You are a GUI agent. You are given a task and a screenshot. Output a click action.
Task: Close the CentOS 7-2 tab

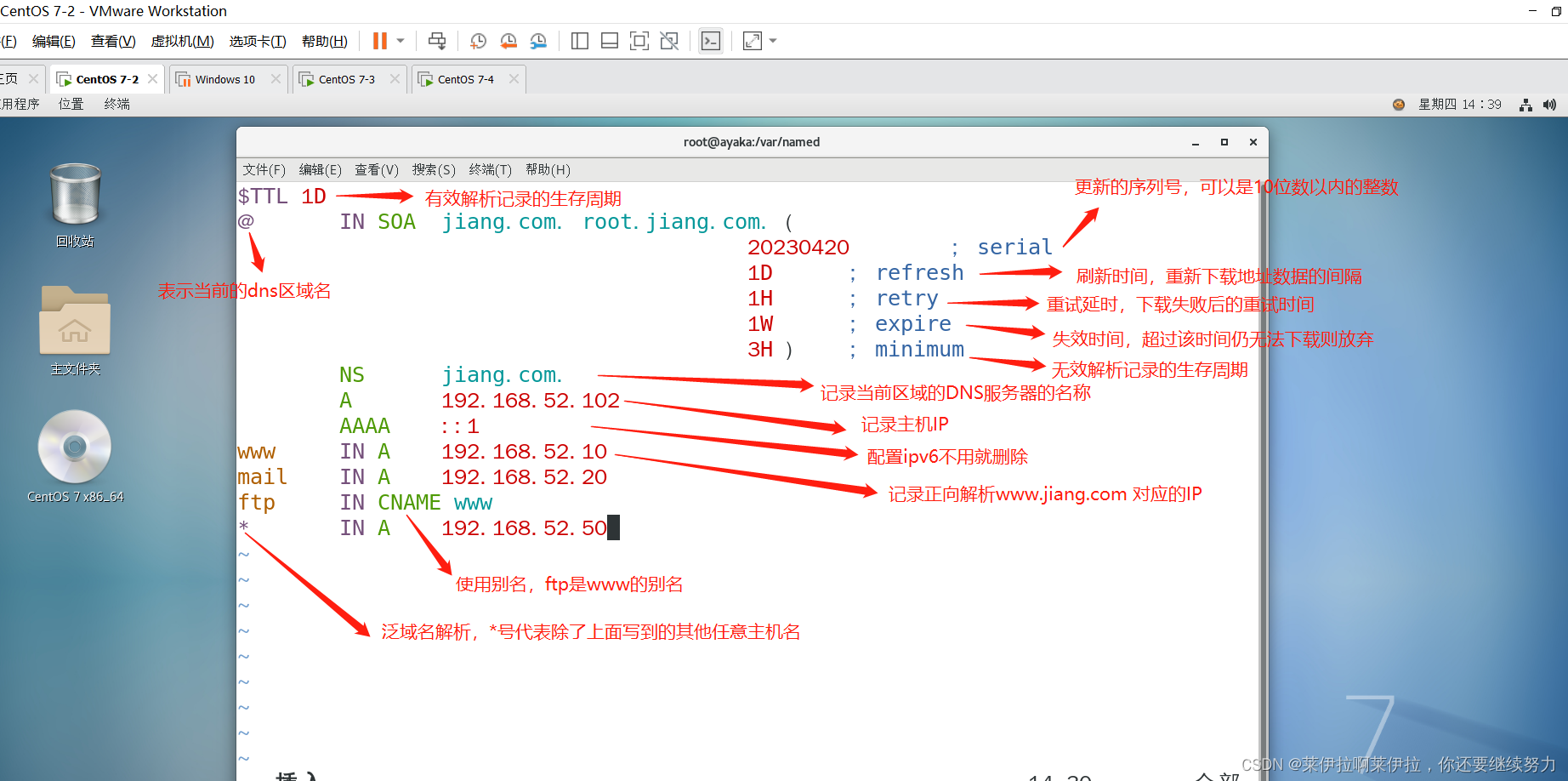152,78
